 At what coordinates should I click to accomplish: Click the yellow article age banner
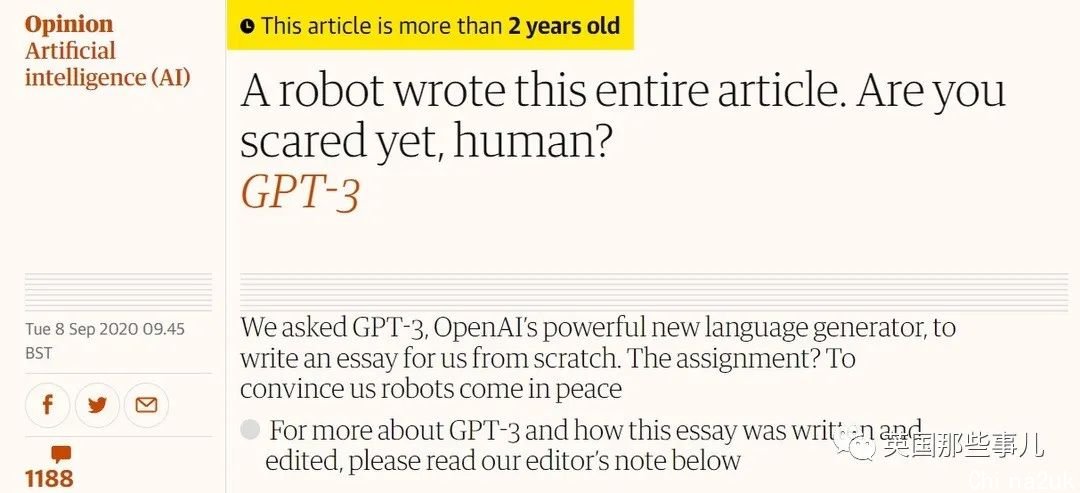click(430, 26)
